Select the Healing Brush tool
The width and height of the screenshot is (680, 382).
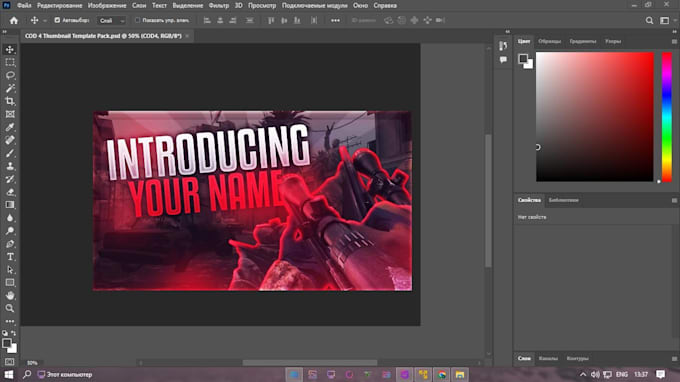click(10, 140)
